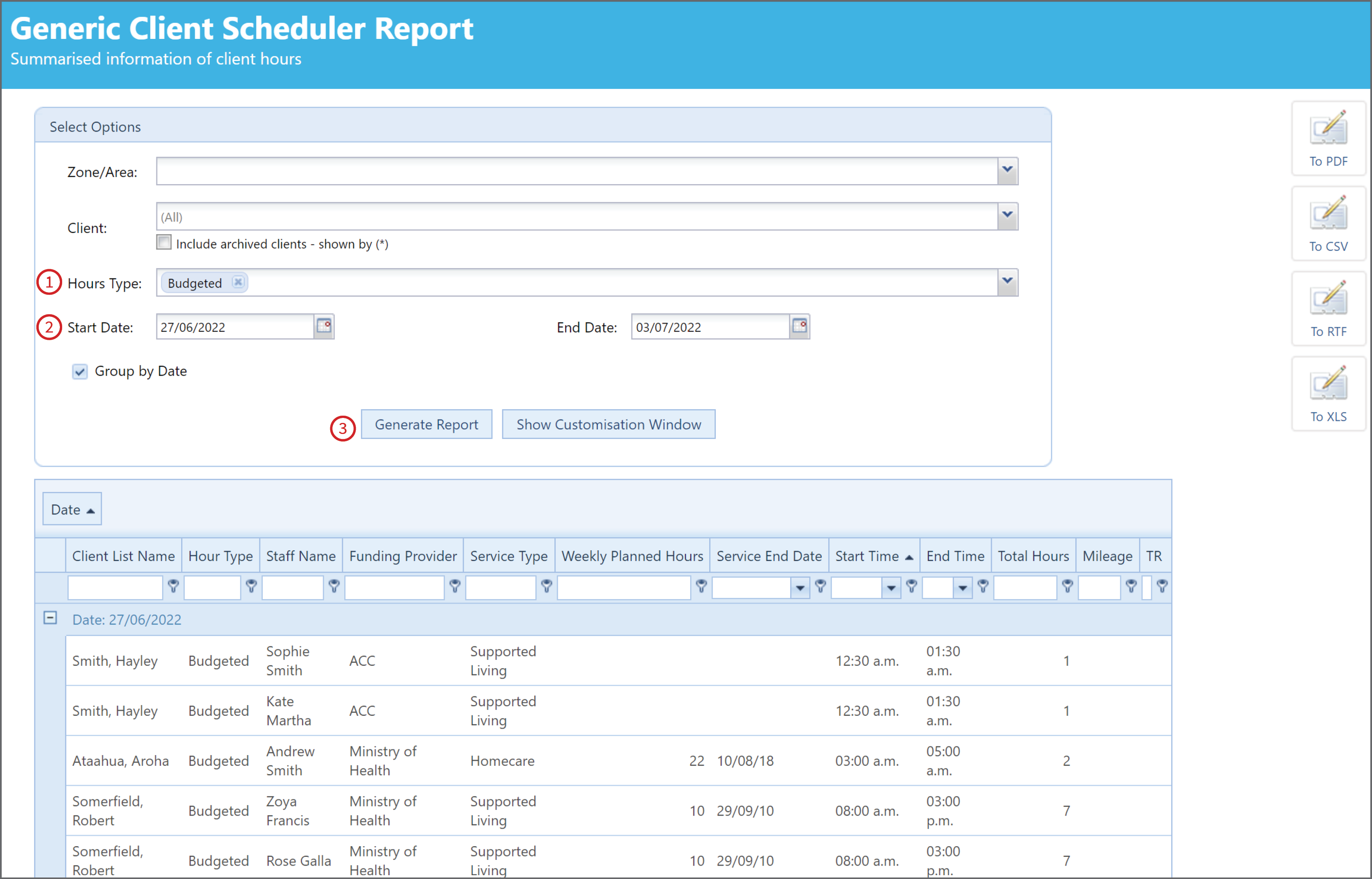This screenshot has height=879, width=1372.
Task: Sort by Service Type column header
Action: [509, 555]
